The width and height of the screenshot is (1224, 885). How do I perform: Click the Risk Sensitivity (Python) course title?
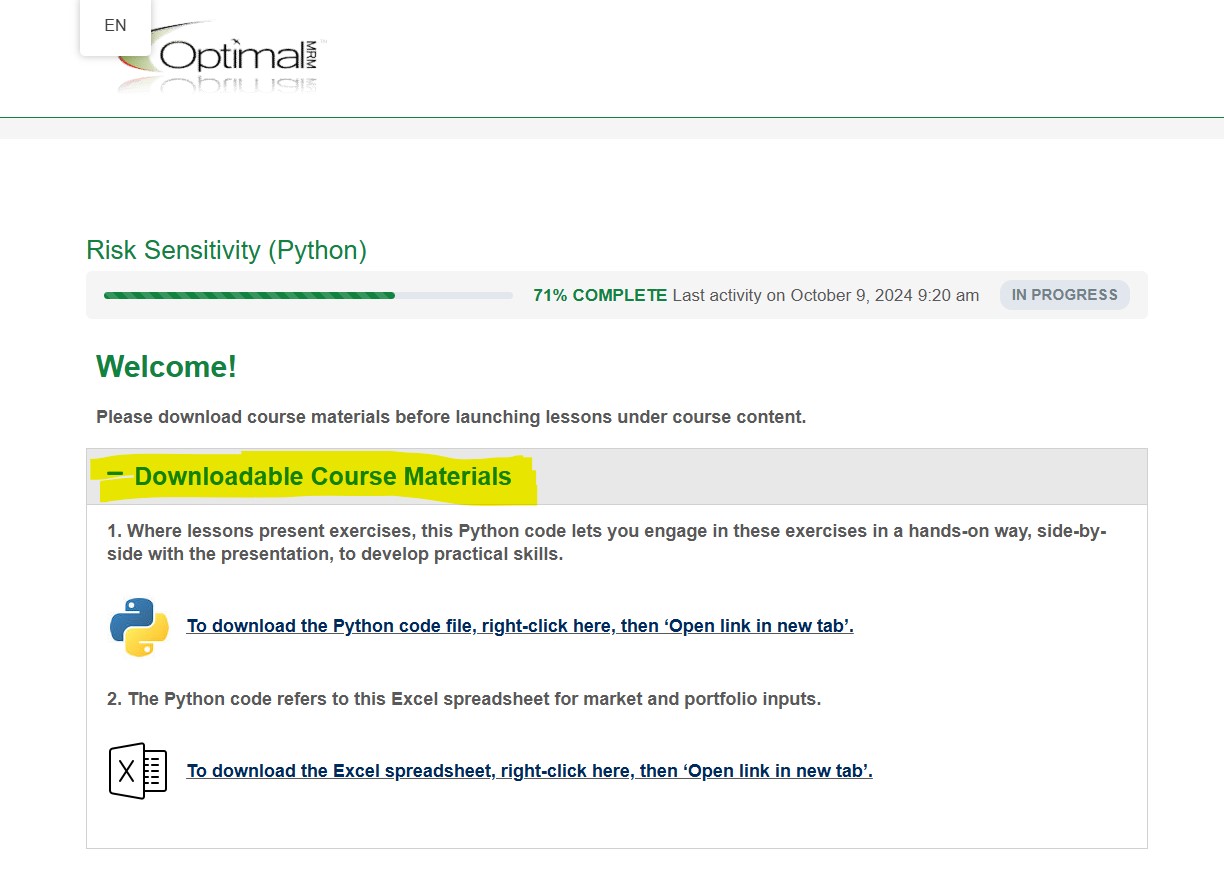pyautogui.click(x=226, y=250)
